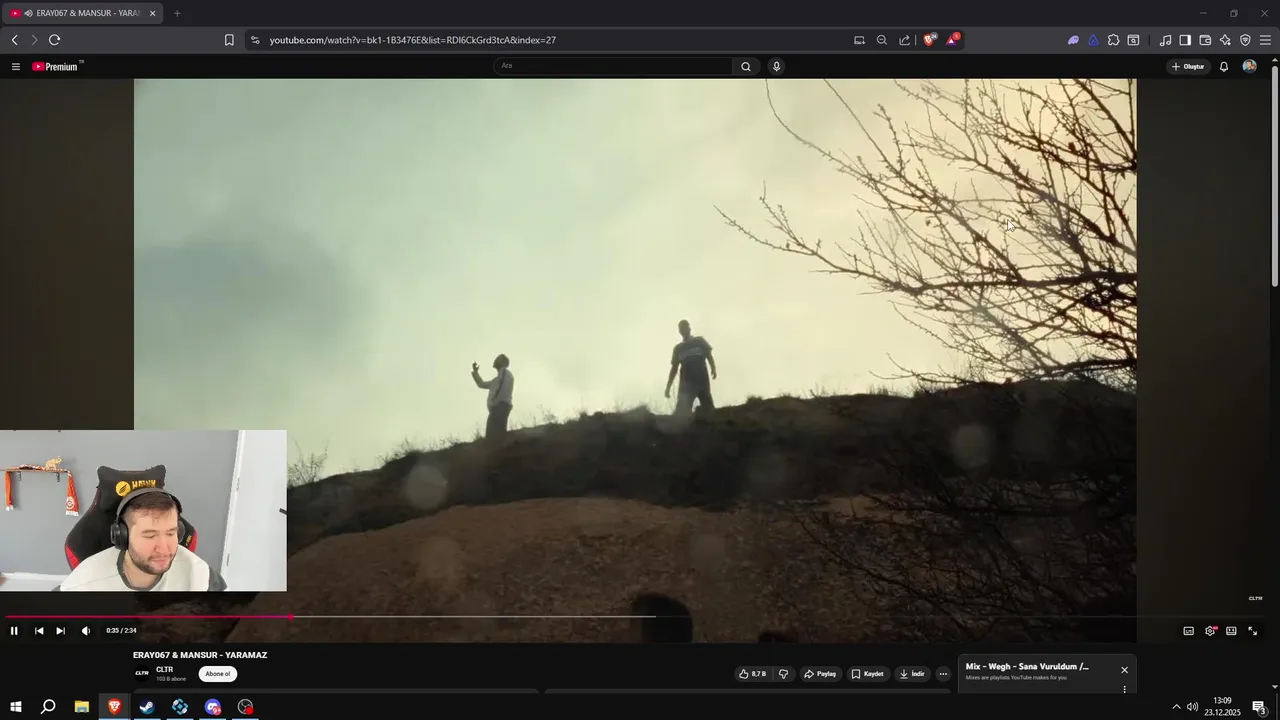
Task: Open YouTube notifications bell
Action: tap(1224, 67)
